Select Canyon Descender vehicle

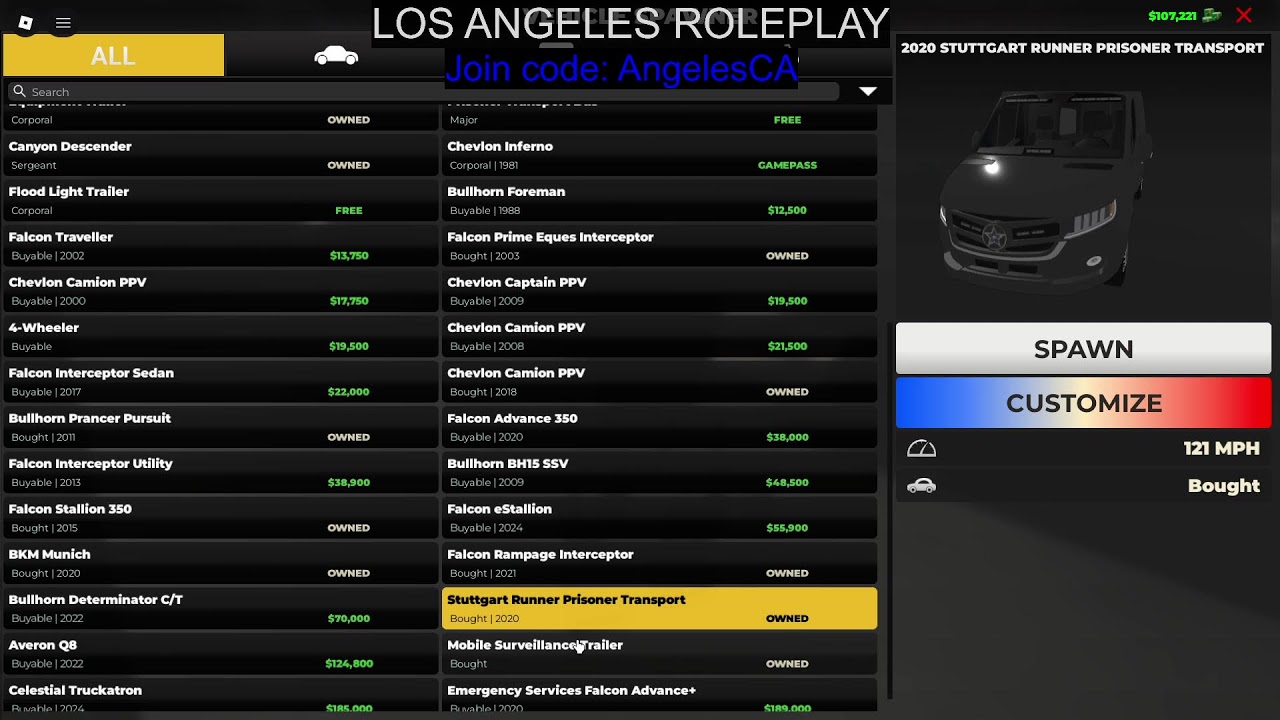tap(221, 155)
